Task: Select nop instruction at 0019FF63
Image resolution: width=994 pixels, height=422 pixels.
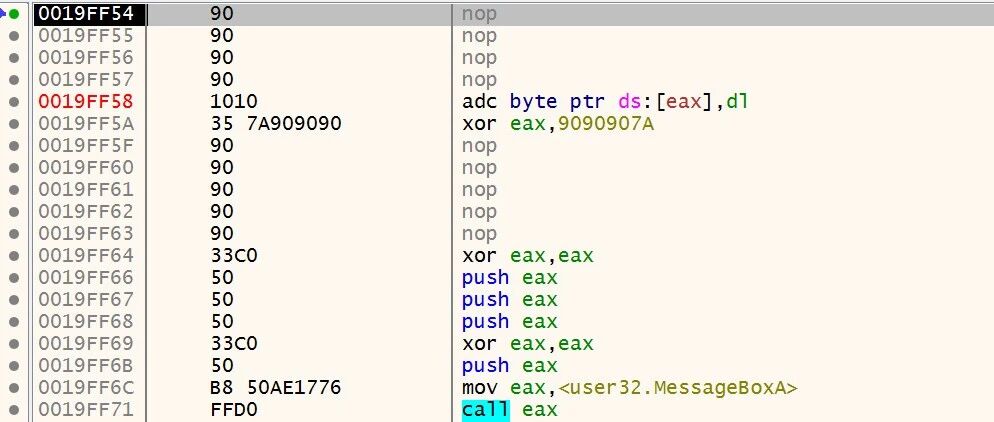Action: [479, 233]
